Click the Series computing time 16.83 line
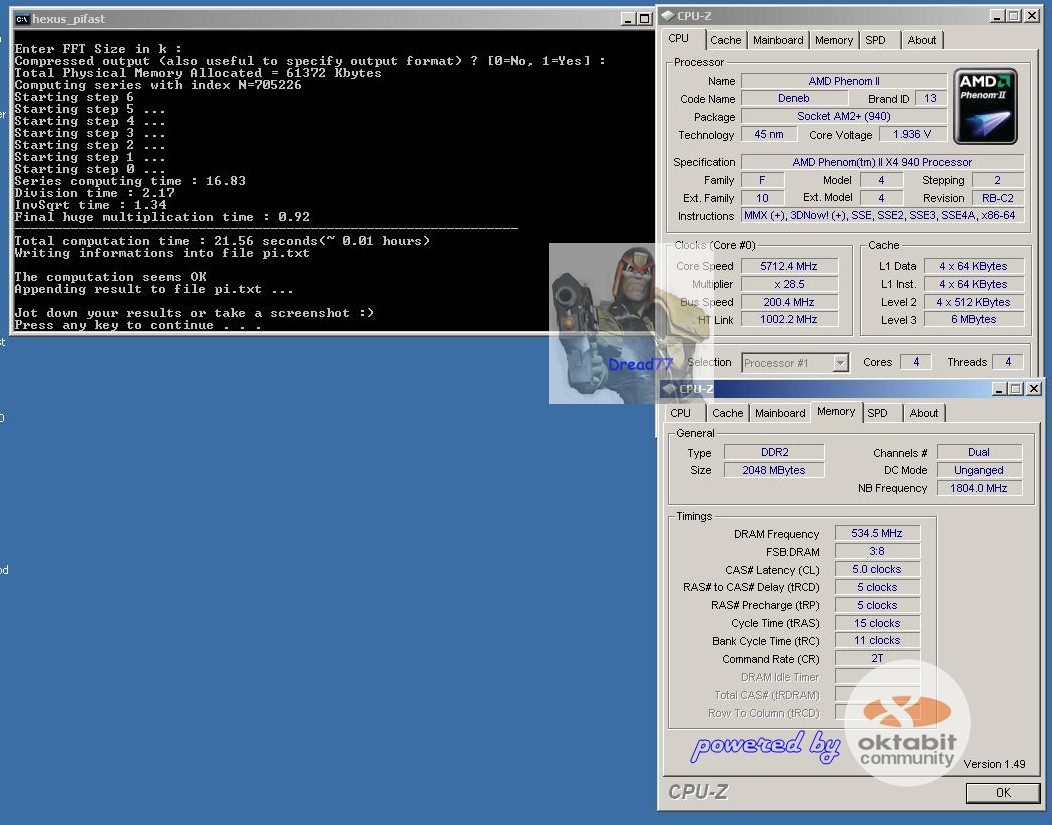The width and height of the screenshot is (1052, 825). pyautogui.click(x=130, y=181)
